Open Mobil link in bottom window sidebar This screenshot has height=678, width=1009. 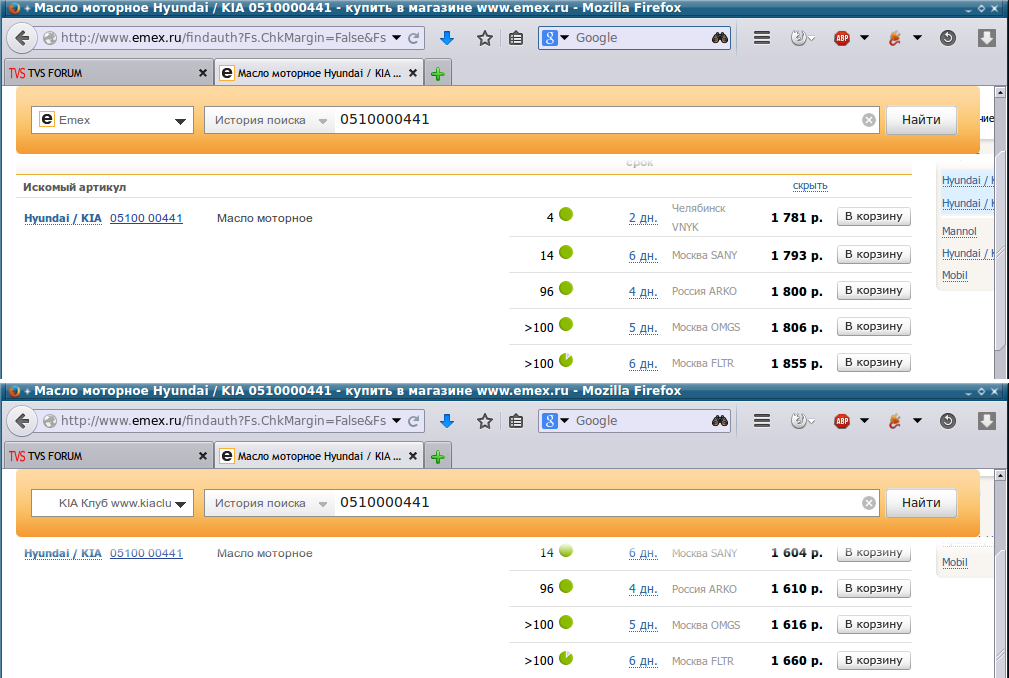click(x=954, y=563)
